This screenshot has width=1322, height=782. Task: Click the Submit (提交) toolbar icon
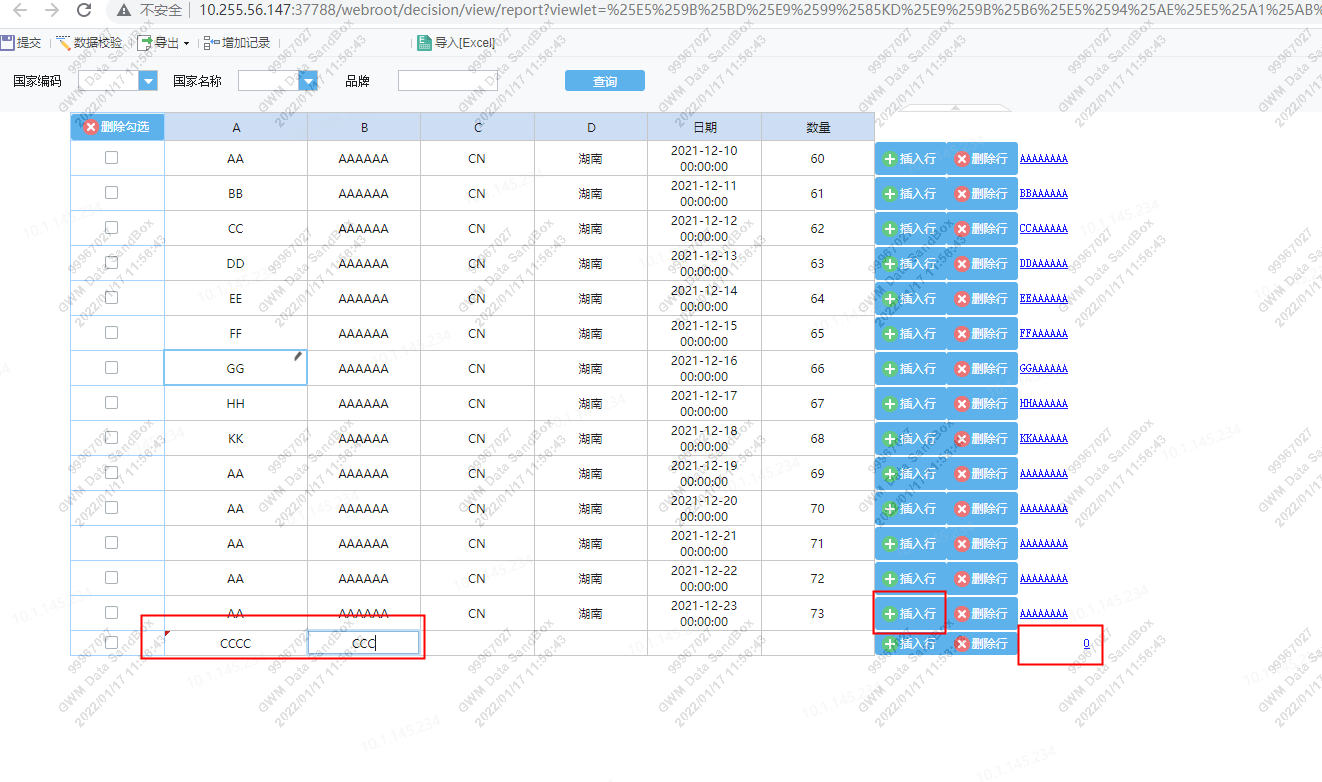[8, 43]
